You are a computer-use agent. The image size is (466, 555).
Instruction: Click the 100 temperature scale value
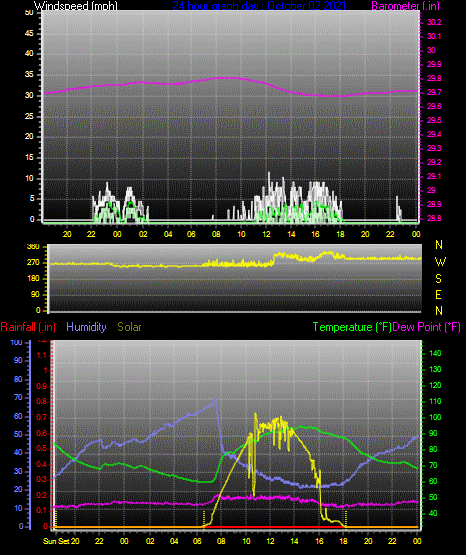pyautogui.click(x=435, y=417)
